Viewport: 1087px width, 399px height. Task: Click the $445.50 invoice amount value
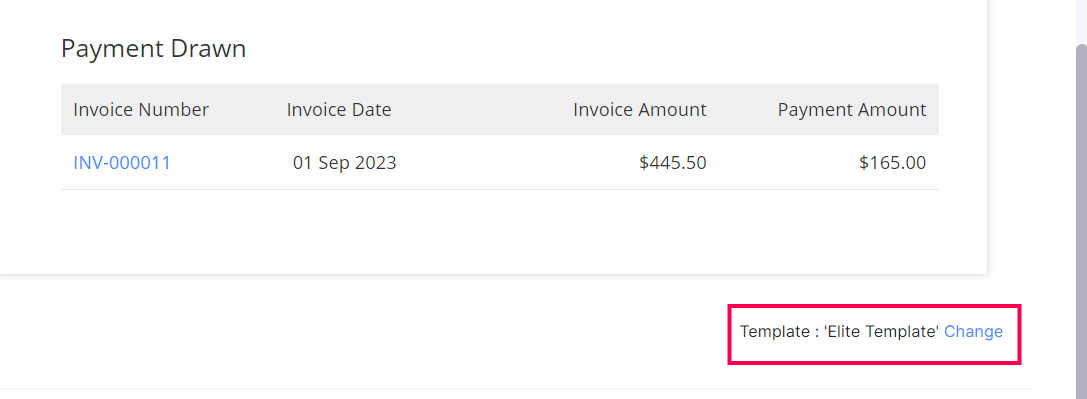click(673, 163)
